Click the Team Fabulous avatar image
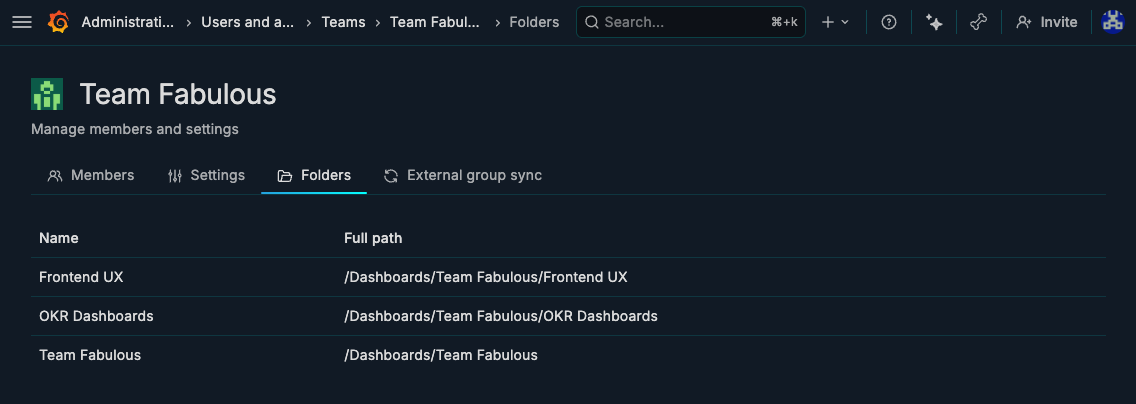Screen dimensions: 1136x404 (x=47, y=94)
